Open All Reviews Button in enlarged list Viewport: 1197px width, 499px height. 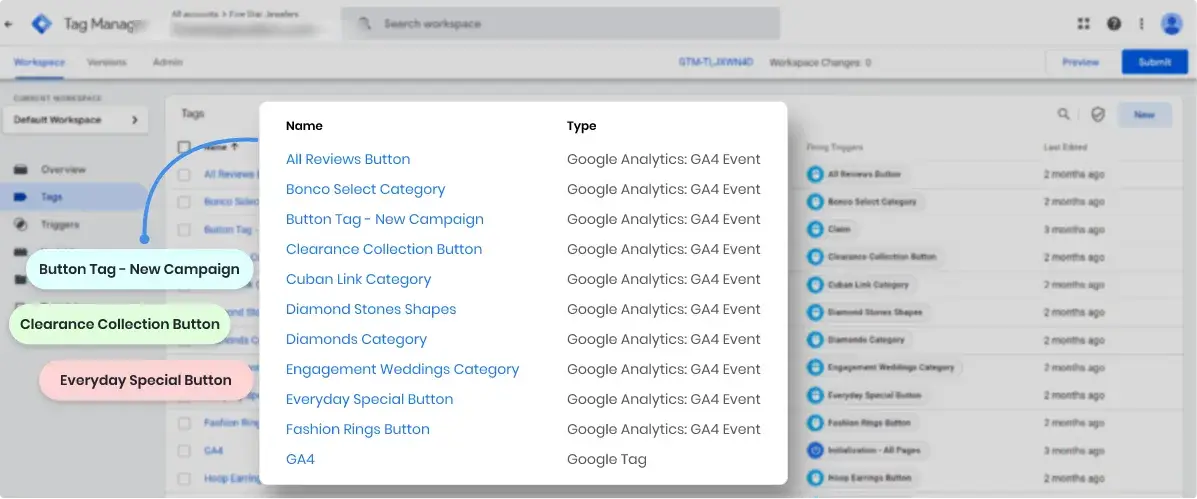(348, 159)
